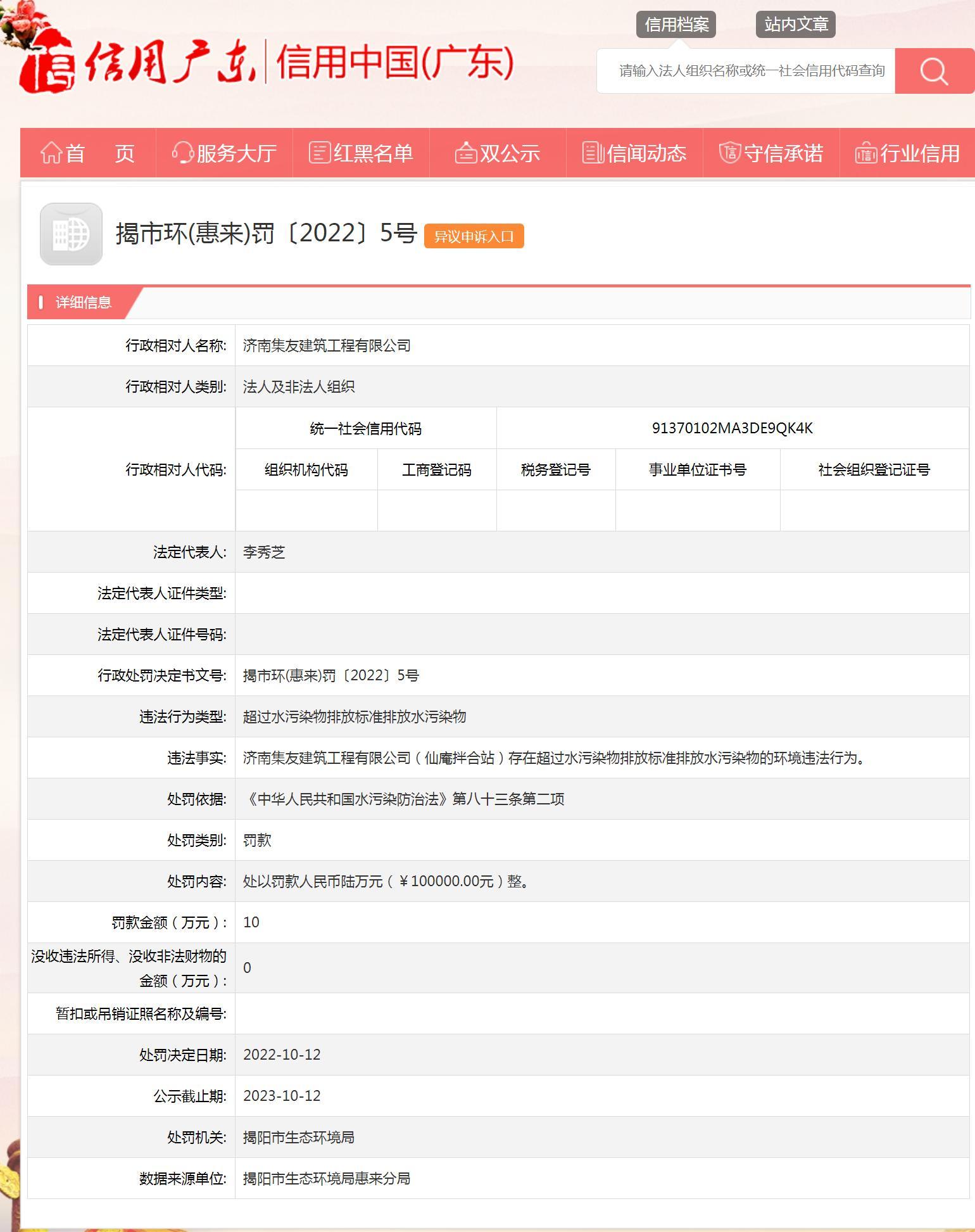Click the 行政处罚决定书文号 value in the table
975x1232 pixels.
(331, 676)
